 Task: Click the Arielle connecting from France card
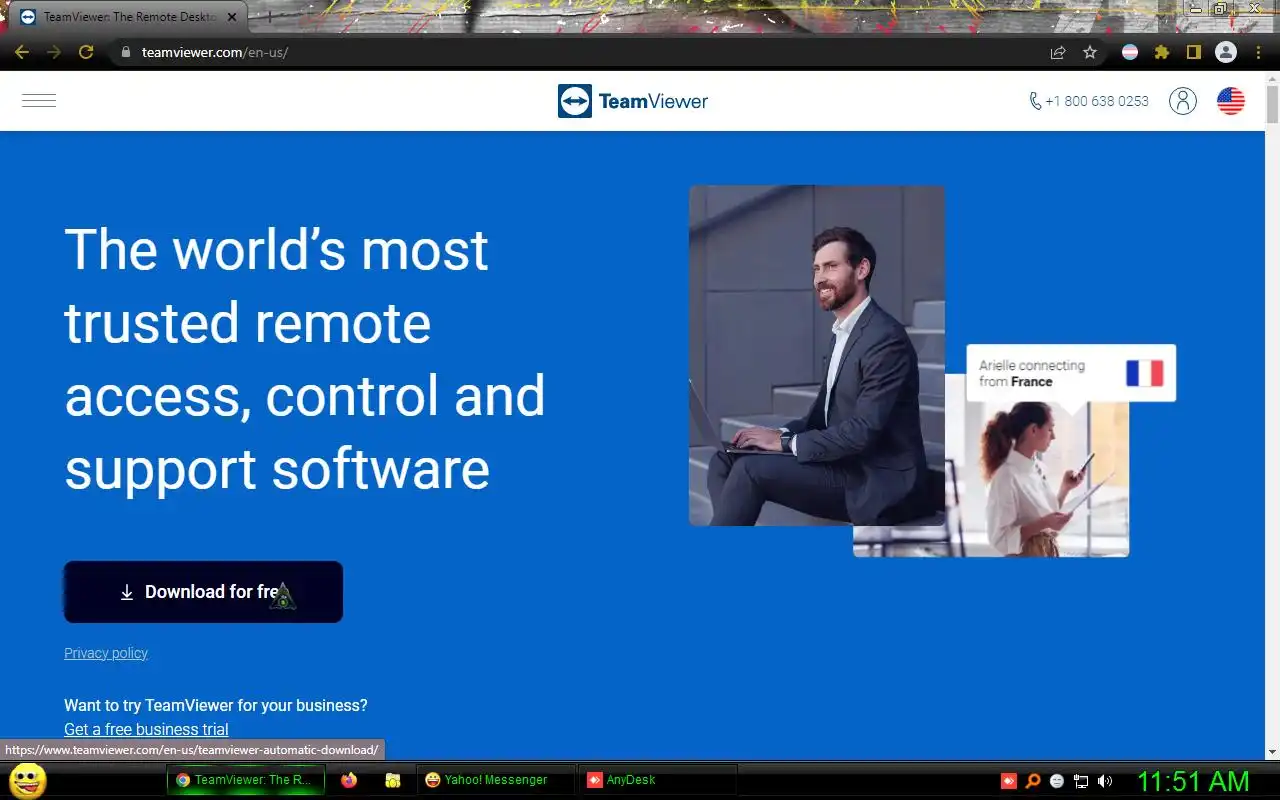click(1071, 373)
